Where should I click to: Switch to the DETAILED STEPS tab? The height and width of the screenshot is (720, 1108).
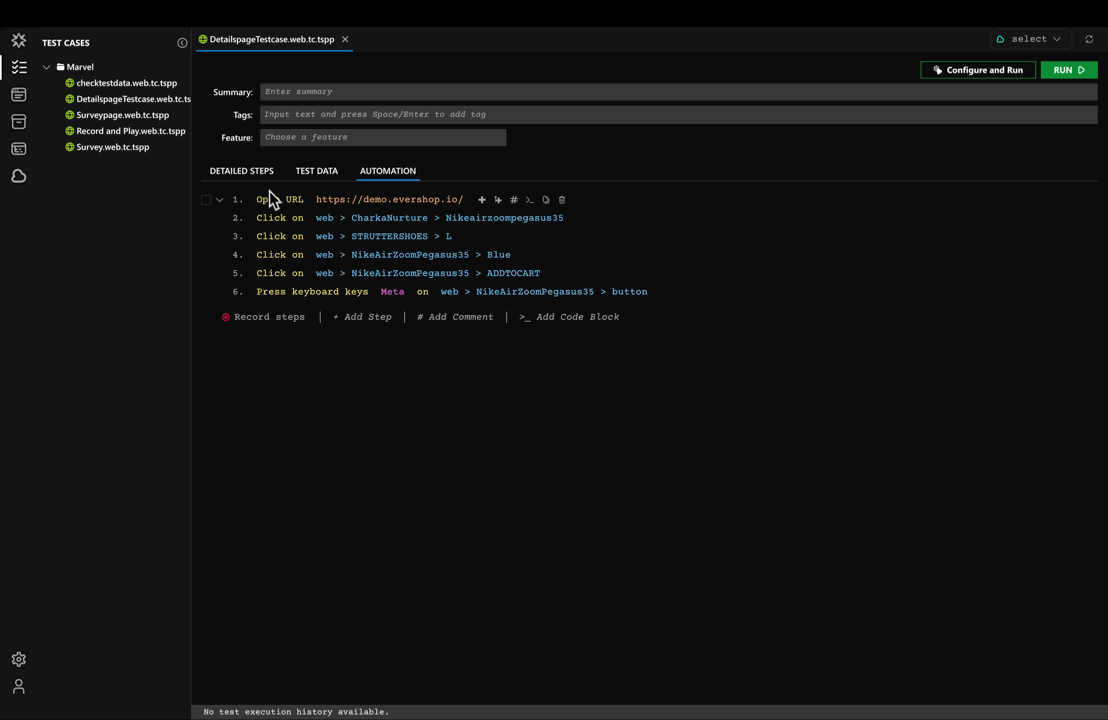tap(242, 171)
